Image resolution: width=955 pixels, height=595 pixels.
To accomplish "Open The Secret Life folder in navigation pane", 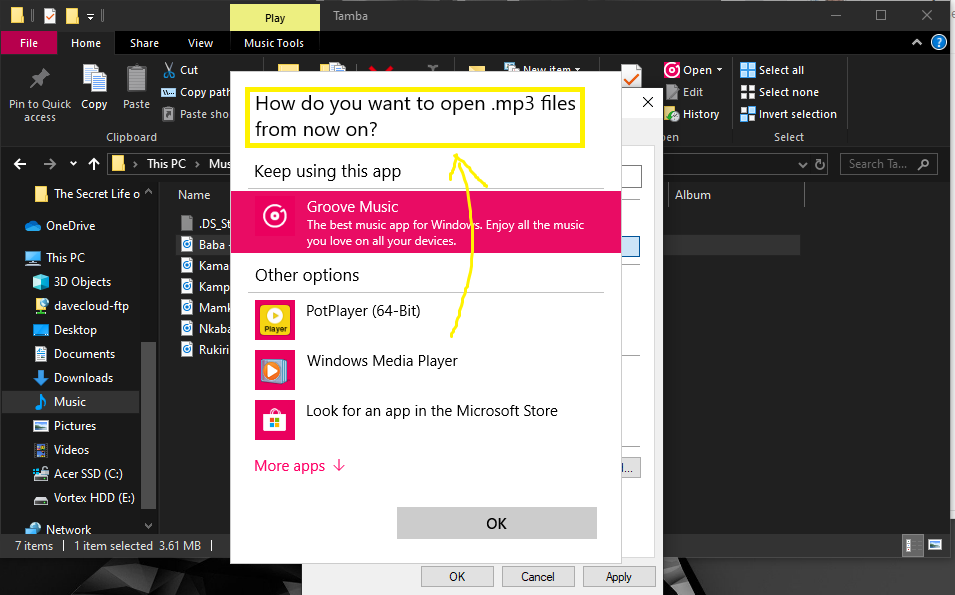I will (87, 194).
